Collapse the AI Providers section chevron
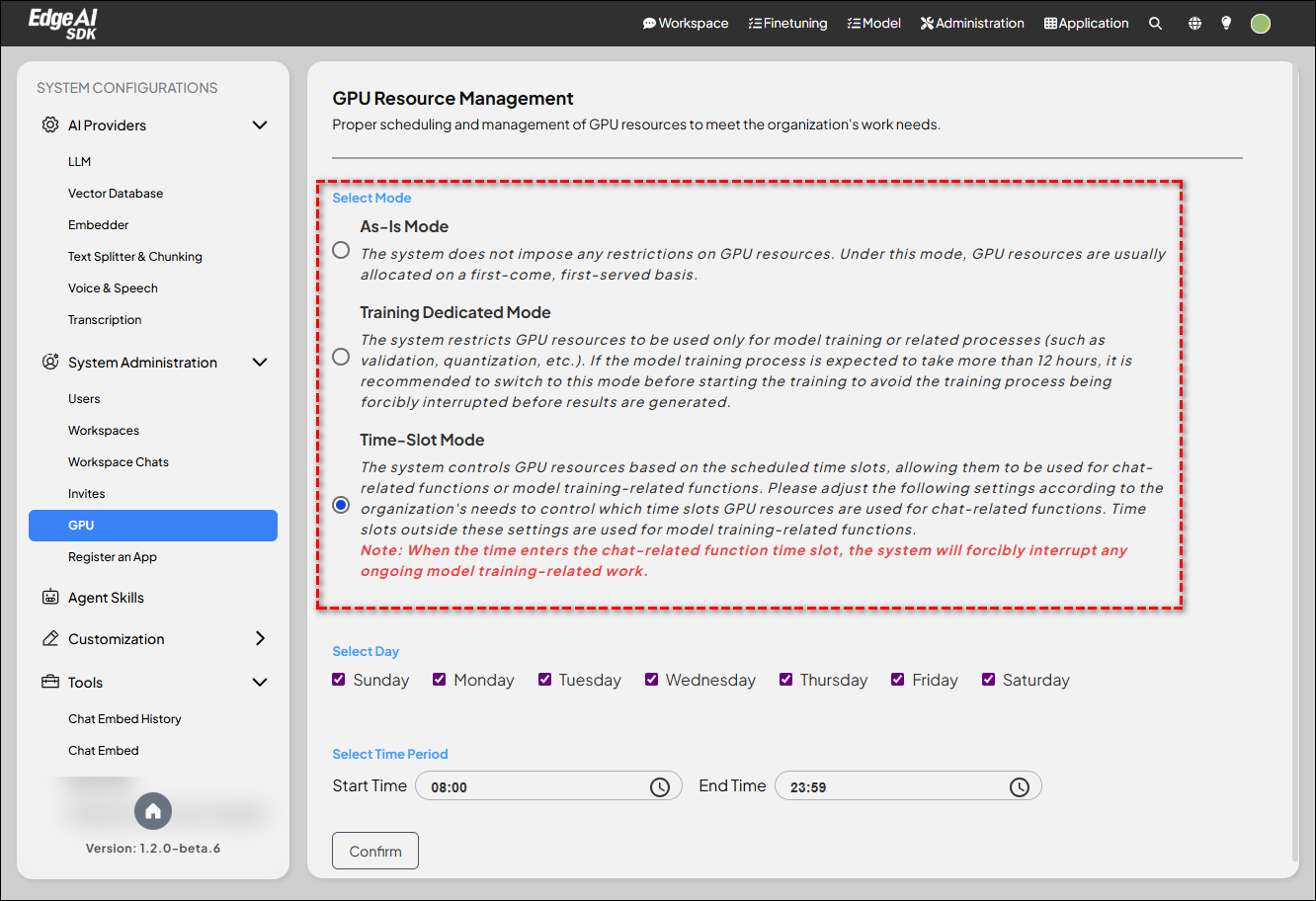 [260, 125]
